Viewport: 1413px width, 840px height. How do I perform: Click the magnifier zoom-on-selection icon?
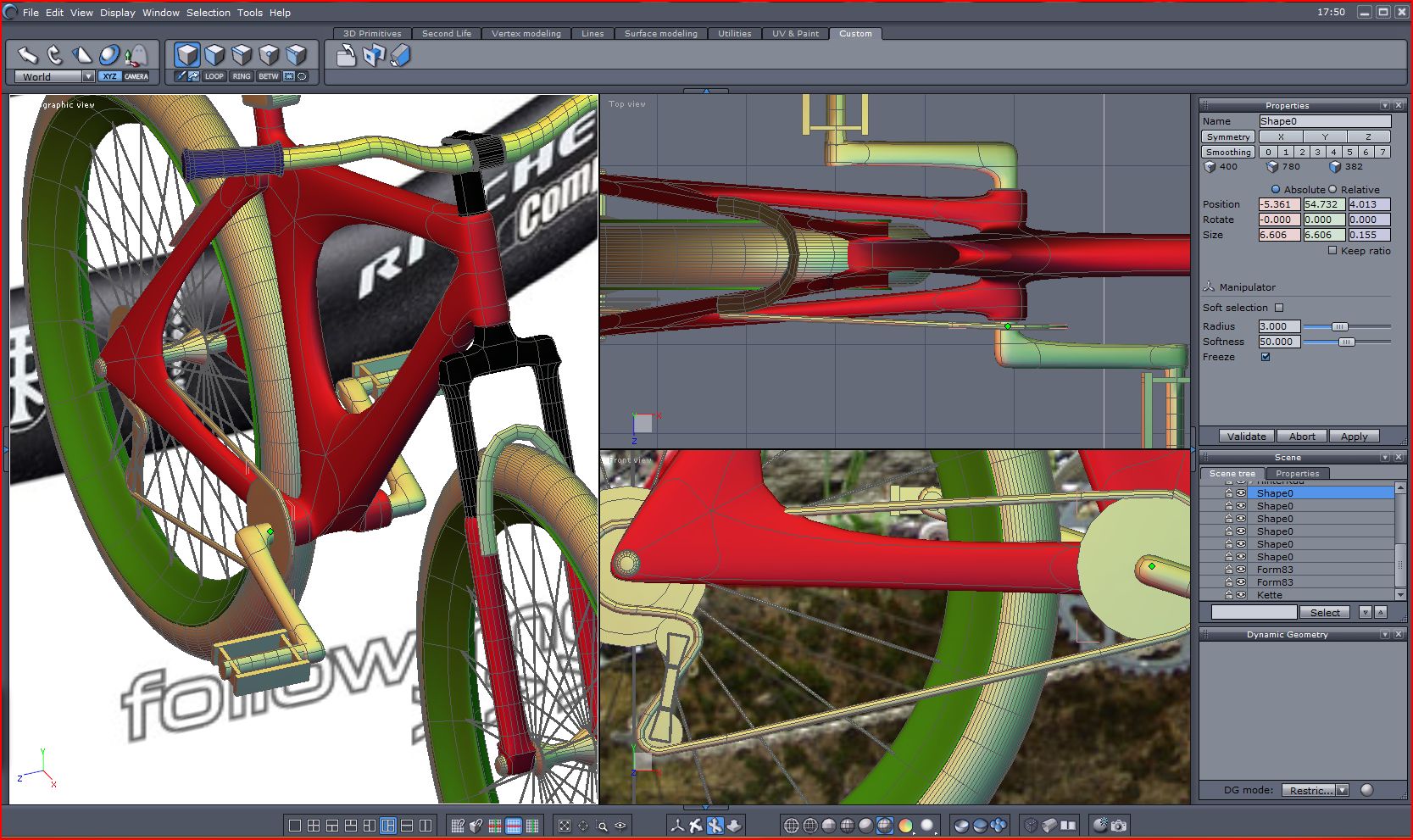602,826
